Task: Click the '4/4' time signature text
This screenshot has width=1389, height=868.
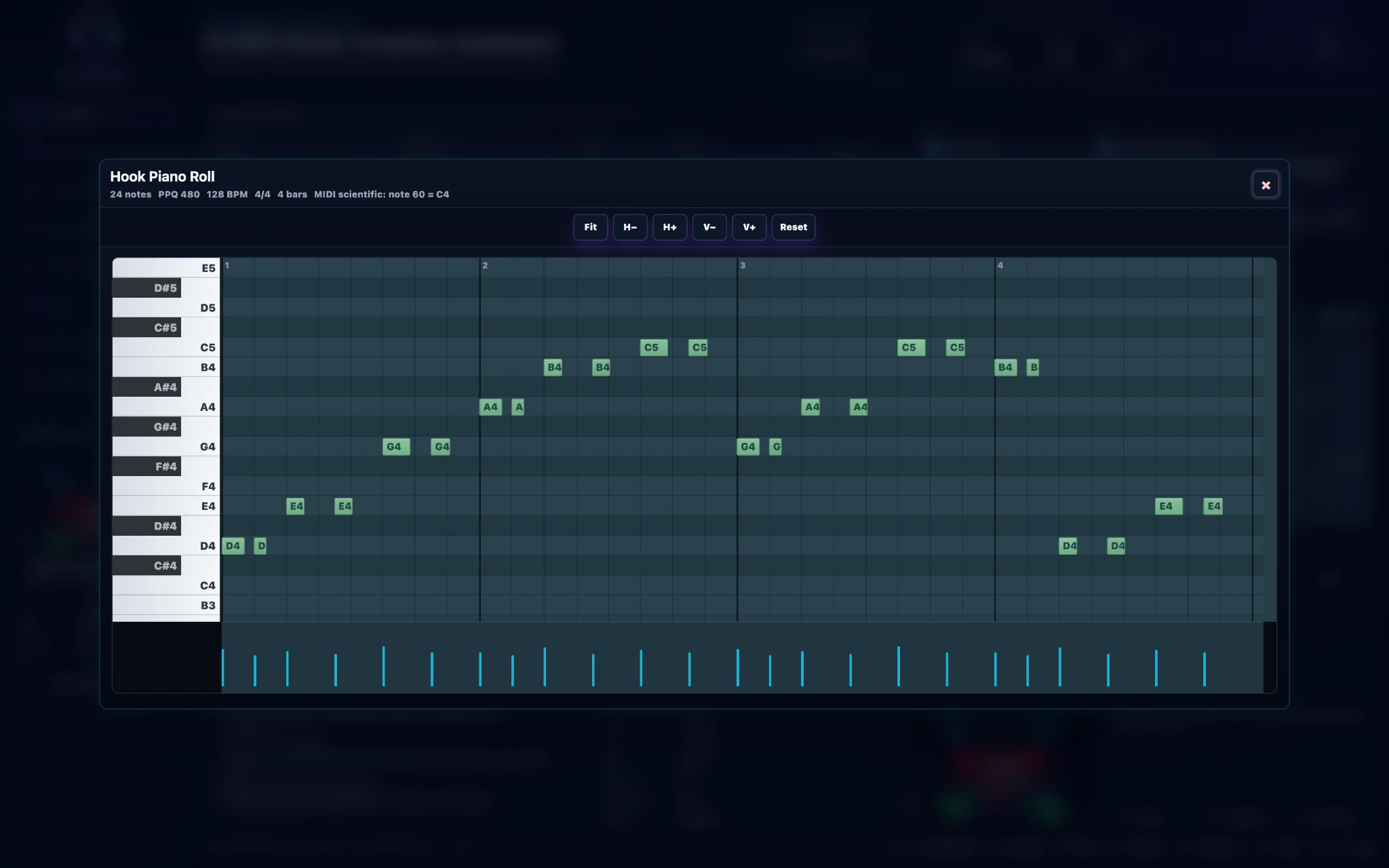Action: (x=262, y=194)
